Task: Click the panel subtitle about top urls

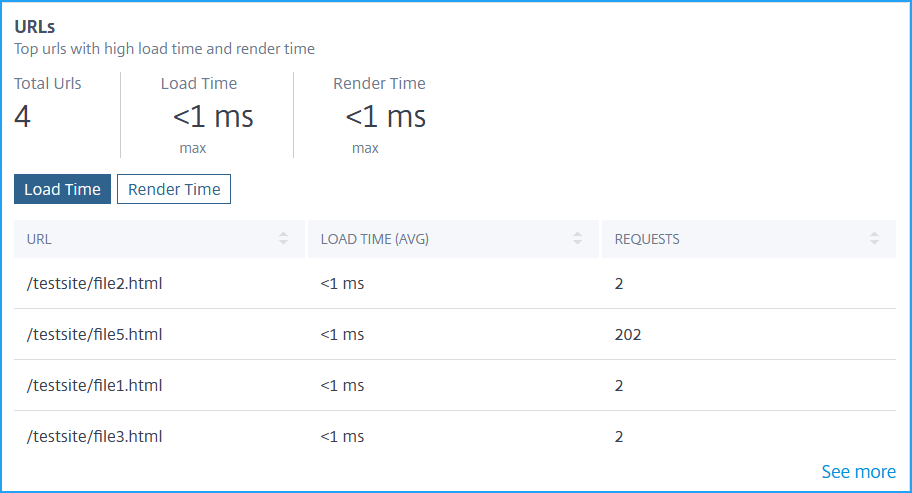Action: [165, 49]
